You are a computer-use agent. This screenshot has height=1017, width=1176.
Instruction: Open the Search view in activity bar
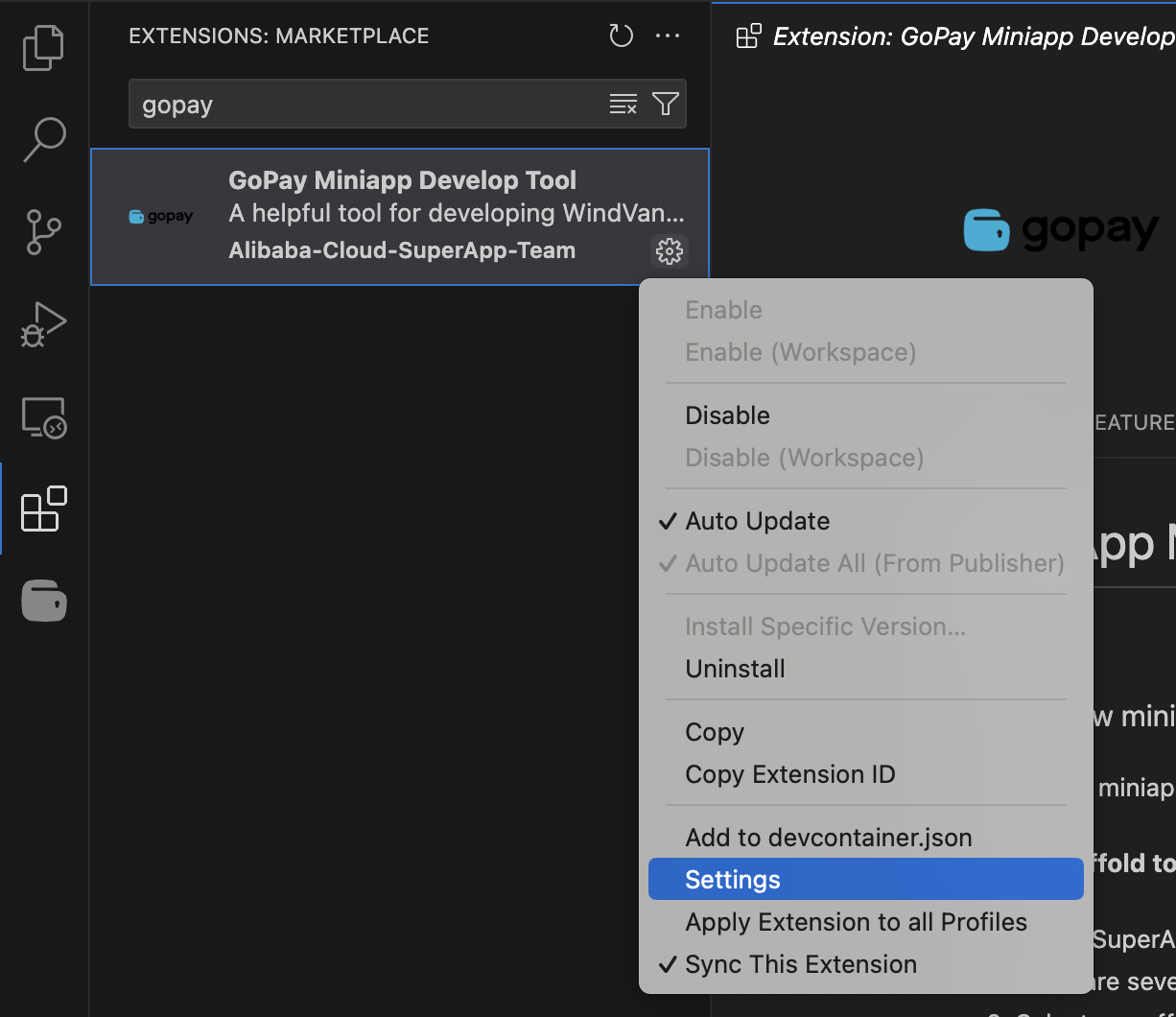click(x=43, y=140)
